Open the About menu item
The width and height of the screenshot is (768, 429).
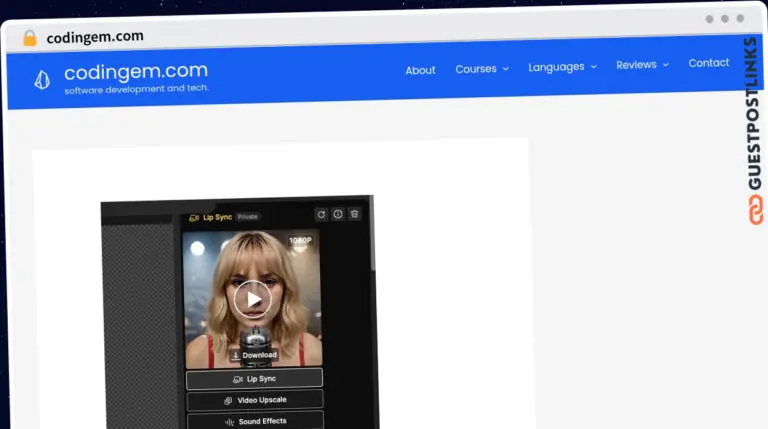click(x=420, y=70)
